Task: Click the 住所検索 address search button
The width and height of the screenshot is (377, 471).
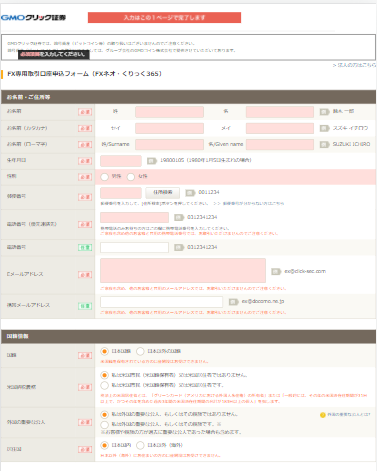Action: [163, 192]
